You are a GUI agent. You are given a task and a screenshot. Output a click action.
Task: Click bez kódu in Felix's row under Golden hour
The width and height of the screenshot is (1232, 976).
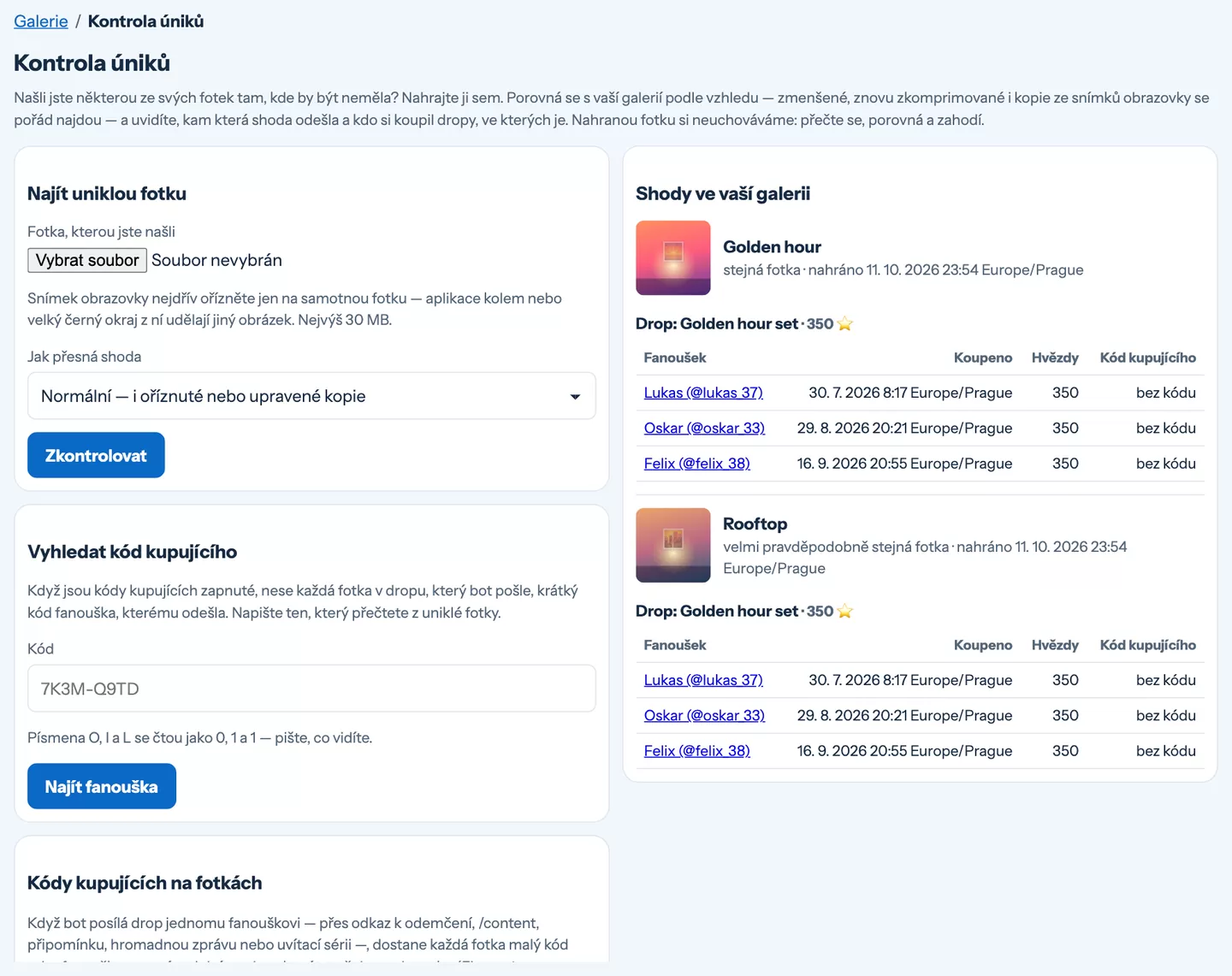[1166, 464]
